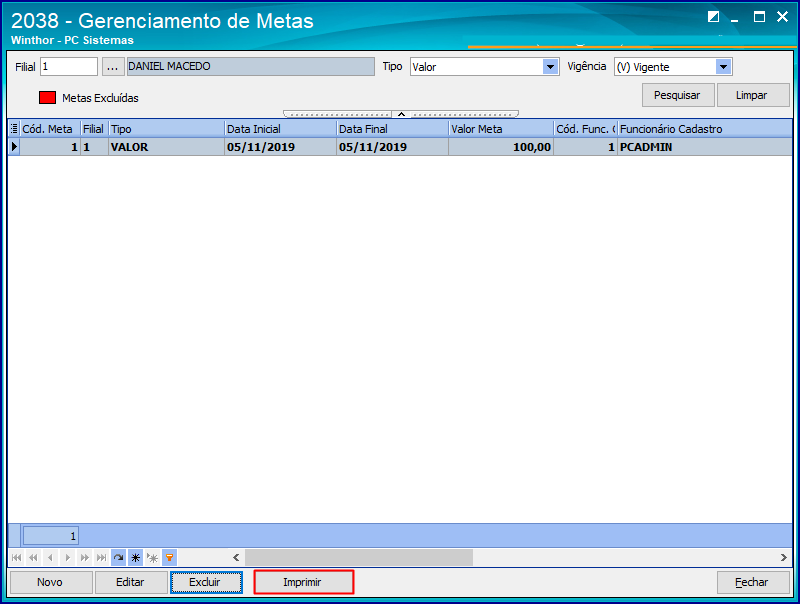Image resolution: width=800 pixels, height=604 pixels.
Task: Click the grid footer count cell
Action: click(51, 536)
